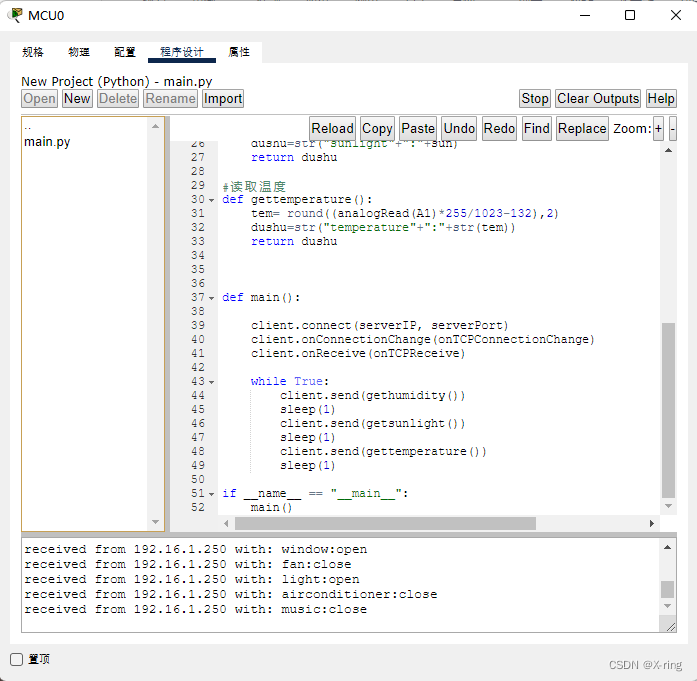The width and height of the screenshot is (697, 681).
Task: Paste into the code editor
Action: click(x=418, y=128)
